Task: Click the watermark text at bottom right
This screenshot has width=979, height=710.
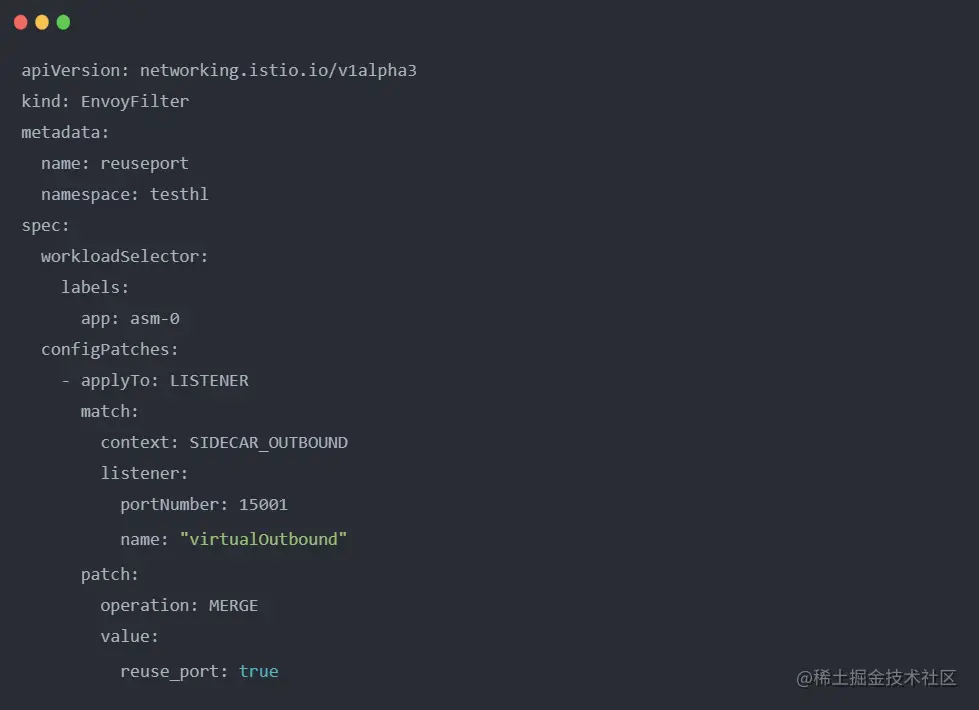Action: click(876, 677)
